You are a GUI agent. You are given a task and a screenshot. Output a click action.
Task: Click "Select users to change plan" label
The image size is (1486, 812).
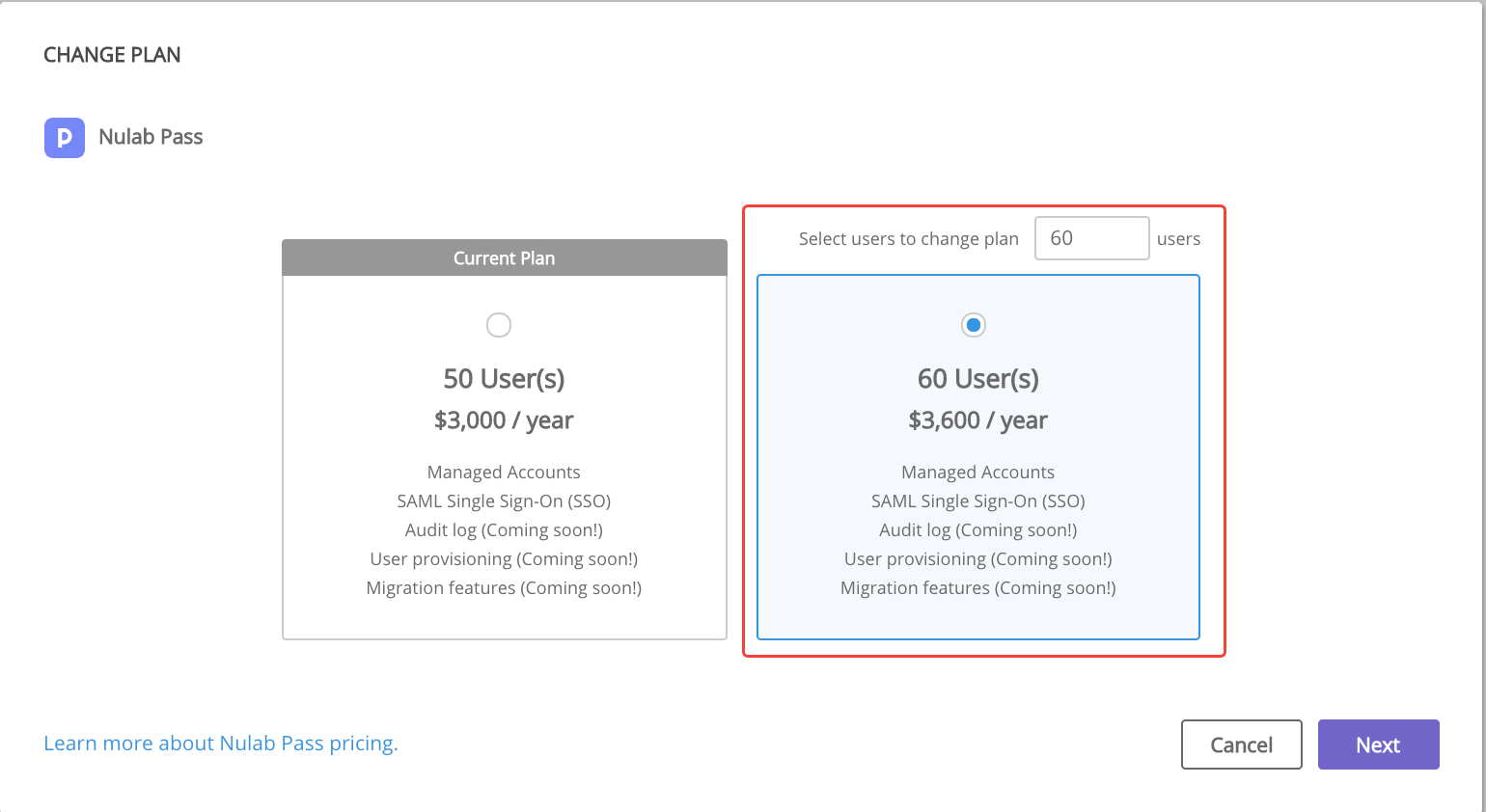click(x=909, y=239)
